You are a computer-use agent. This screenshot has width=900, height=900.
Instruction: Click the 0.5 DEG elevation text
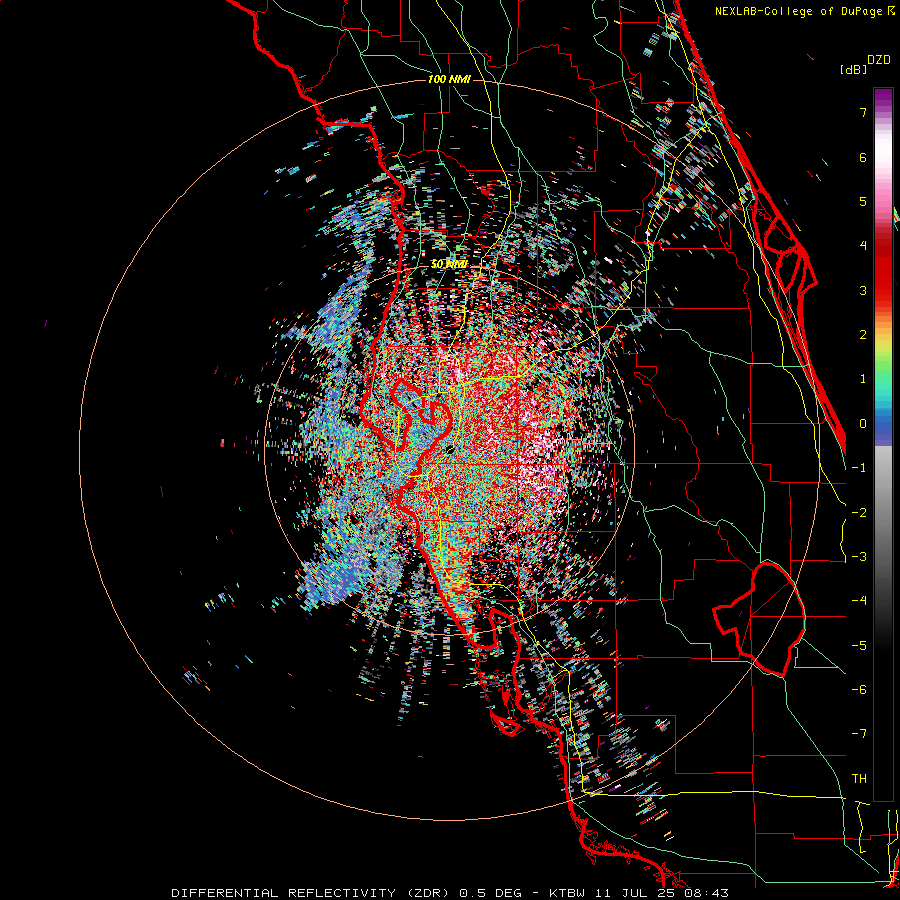point(491,893)
